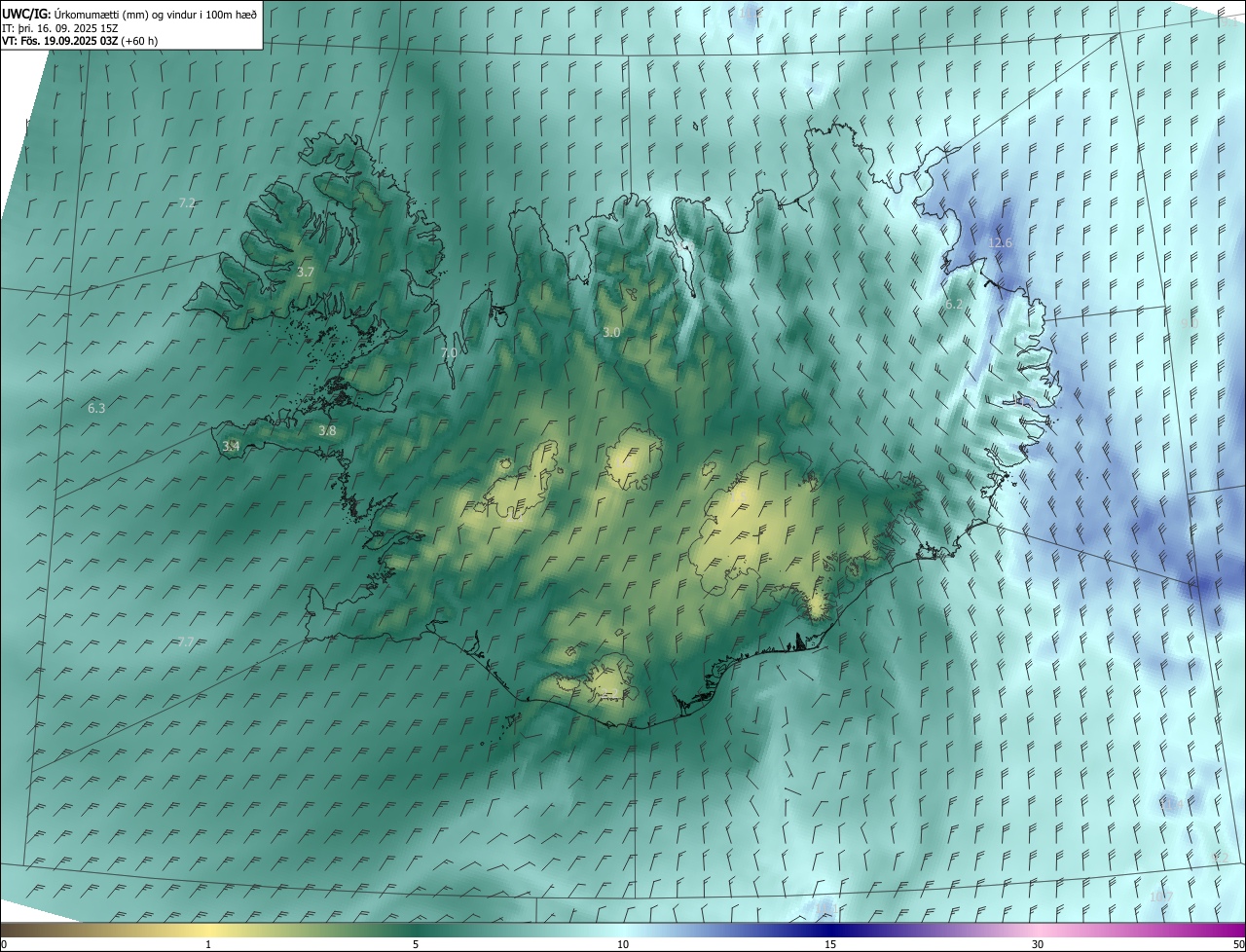Click the 10 label on the color scale

click(623, 944)
